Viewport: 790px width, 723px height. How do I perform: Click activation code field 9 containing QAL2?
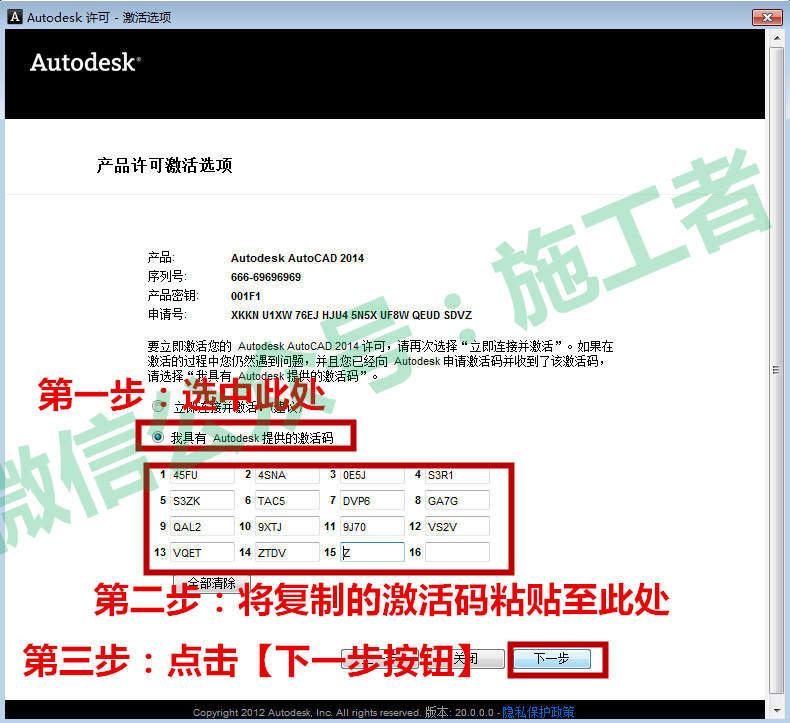pos(202,526)
